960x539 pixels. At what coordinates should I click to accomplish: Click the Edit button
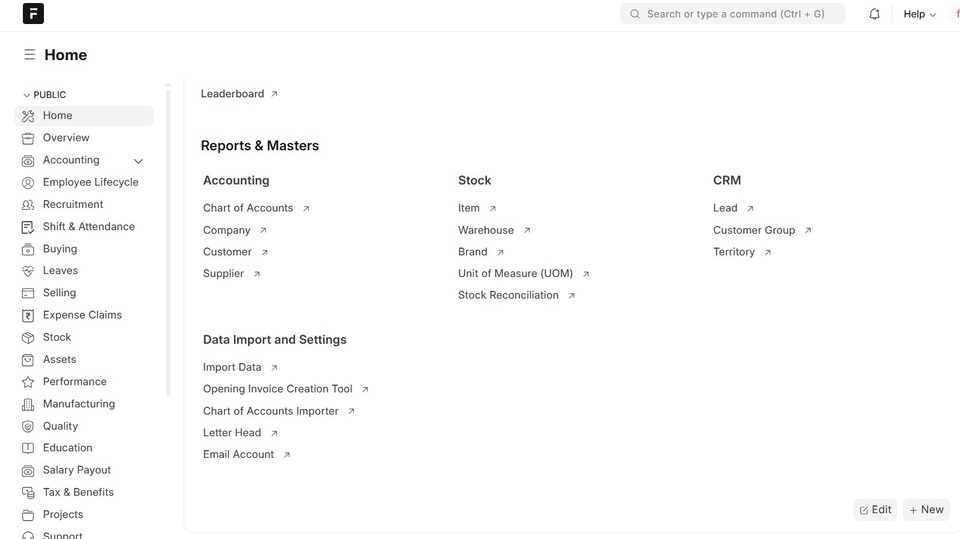[875, 510]
